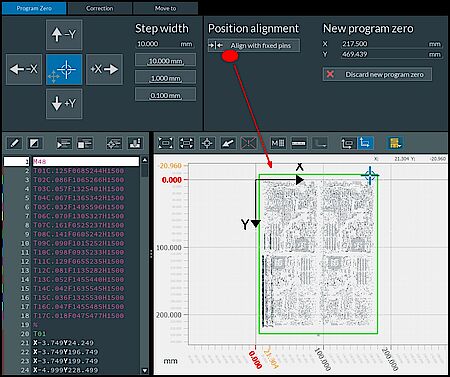
Task: Click the block layout icon in code toolbar
Action: point(85,144)
